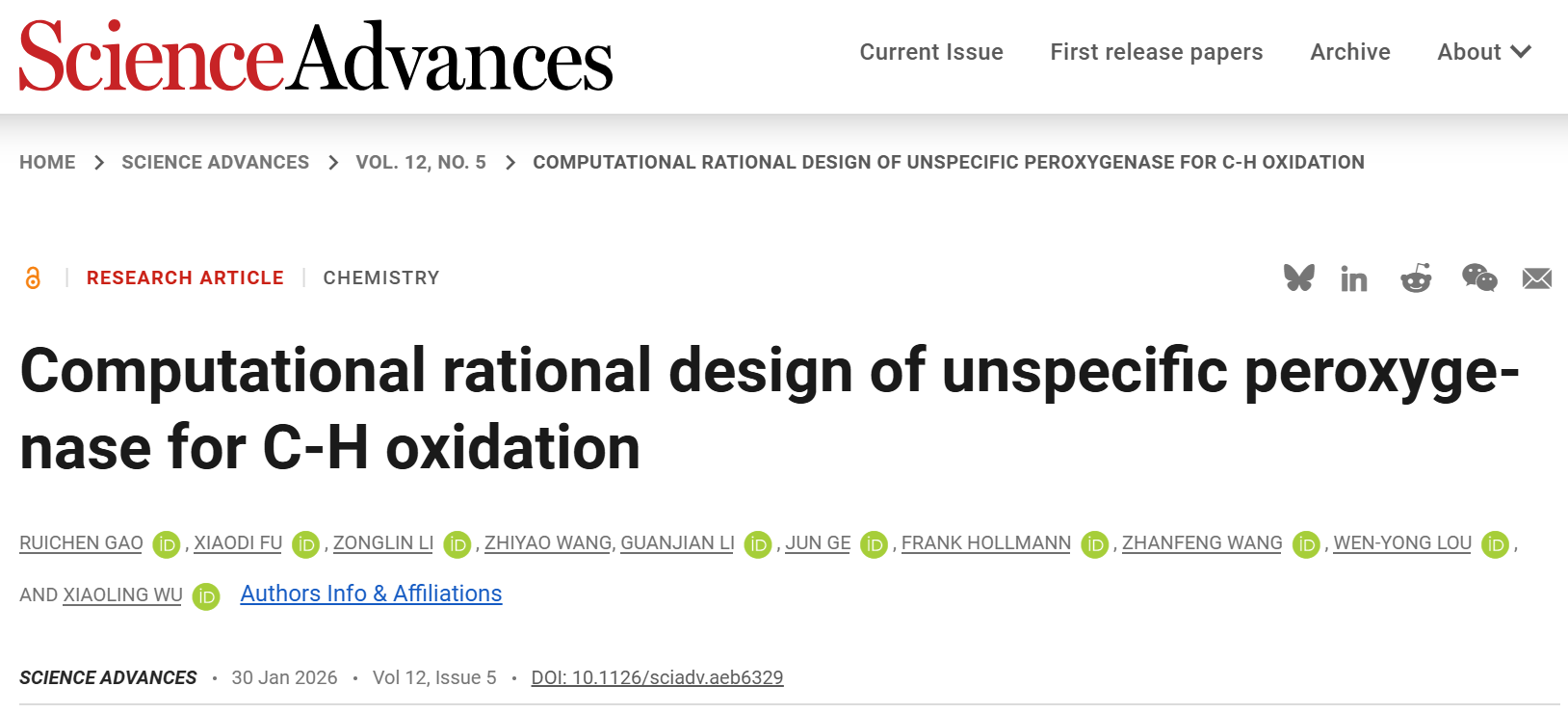The height and width of the screenshot is (713, 1568).
Task: Share article via WeChat
Action: [1478, 278]
